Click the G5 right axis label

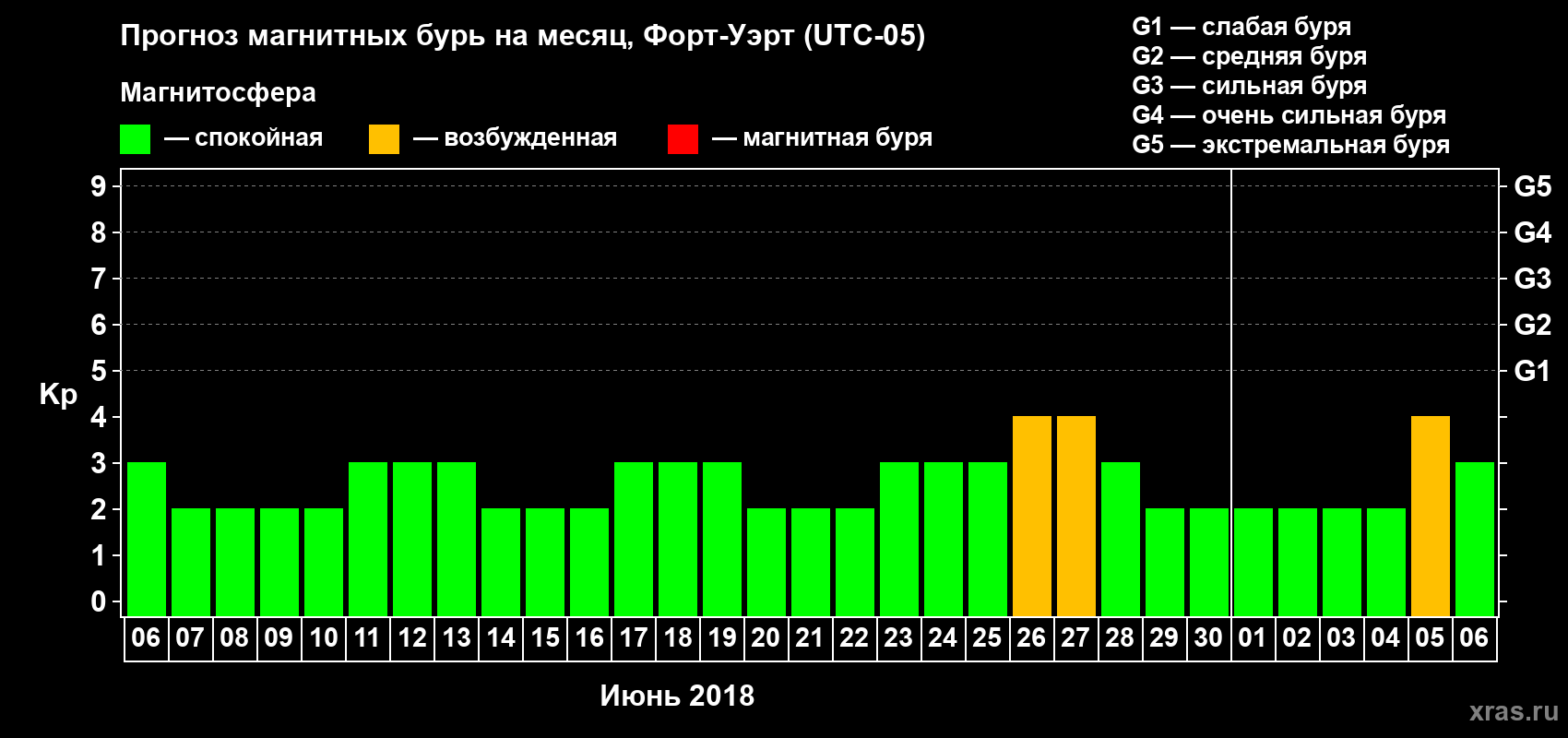point(1533,186)
